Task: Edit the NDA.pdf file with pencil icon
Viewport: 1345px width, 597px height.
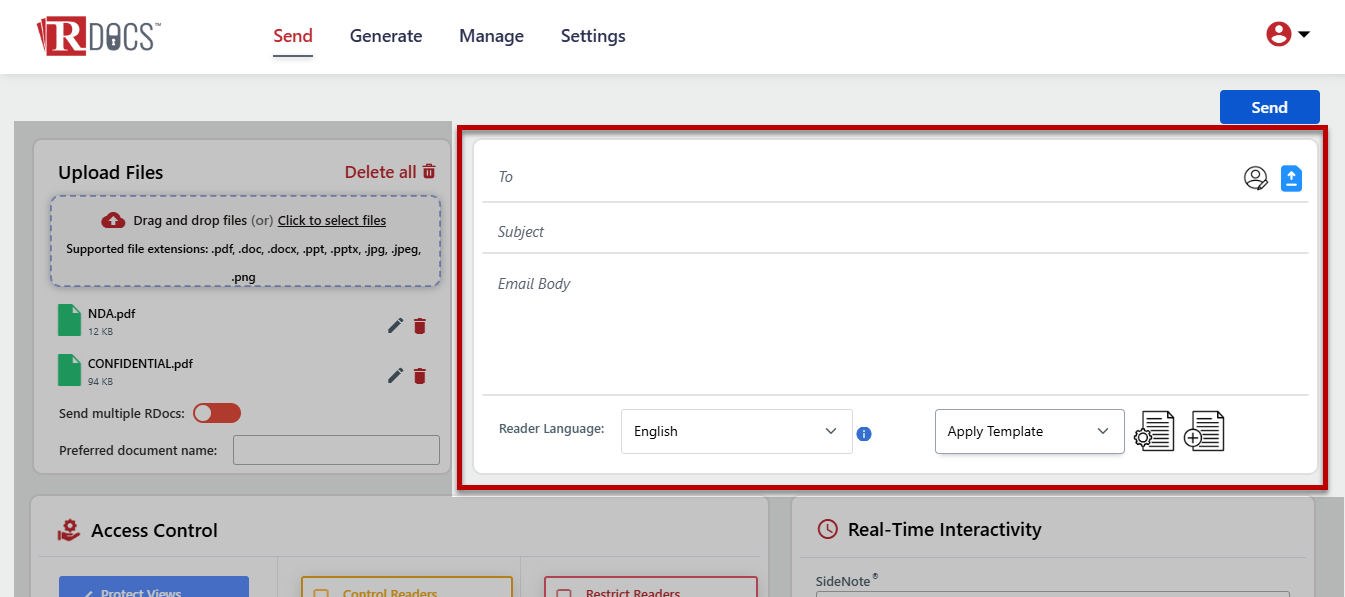Action: point(395,325)
